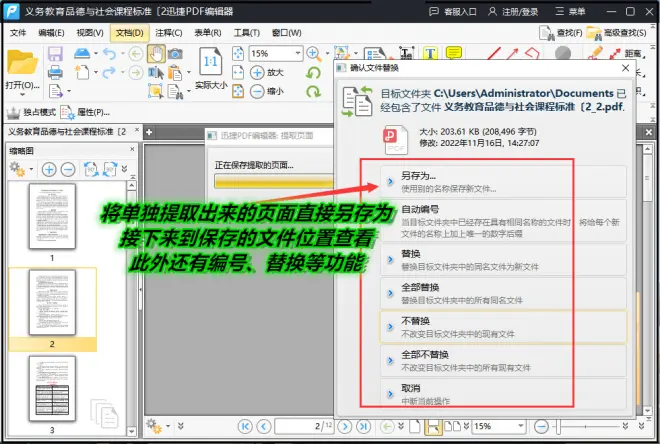Open the bottom bar gear options dropdown
The height and width of the screenshot is (444, 660).
(x=168, y=426)
